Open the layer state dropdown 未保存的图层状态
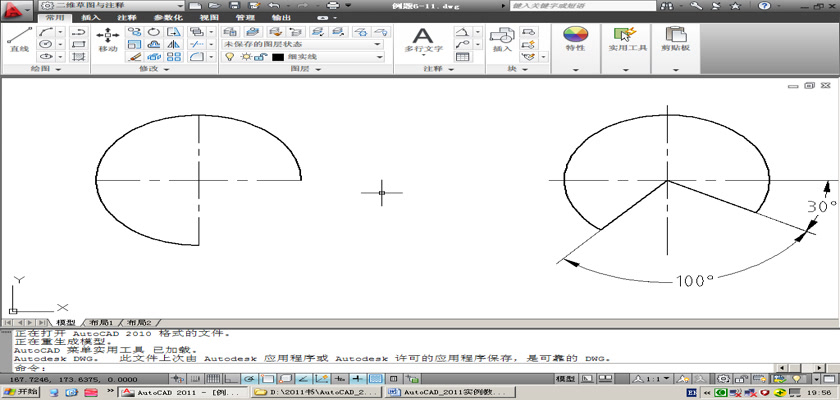 (x=303, y=44)
